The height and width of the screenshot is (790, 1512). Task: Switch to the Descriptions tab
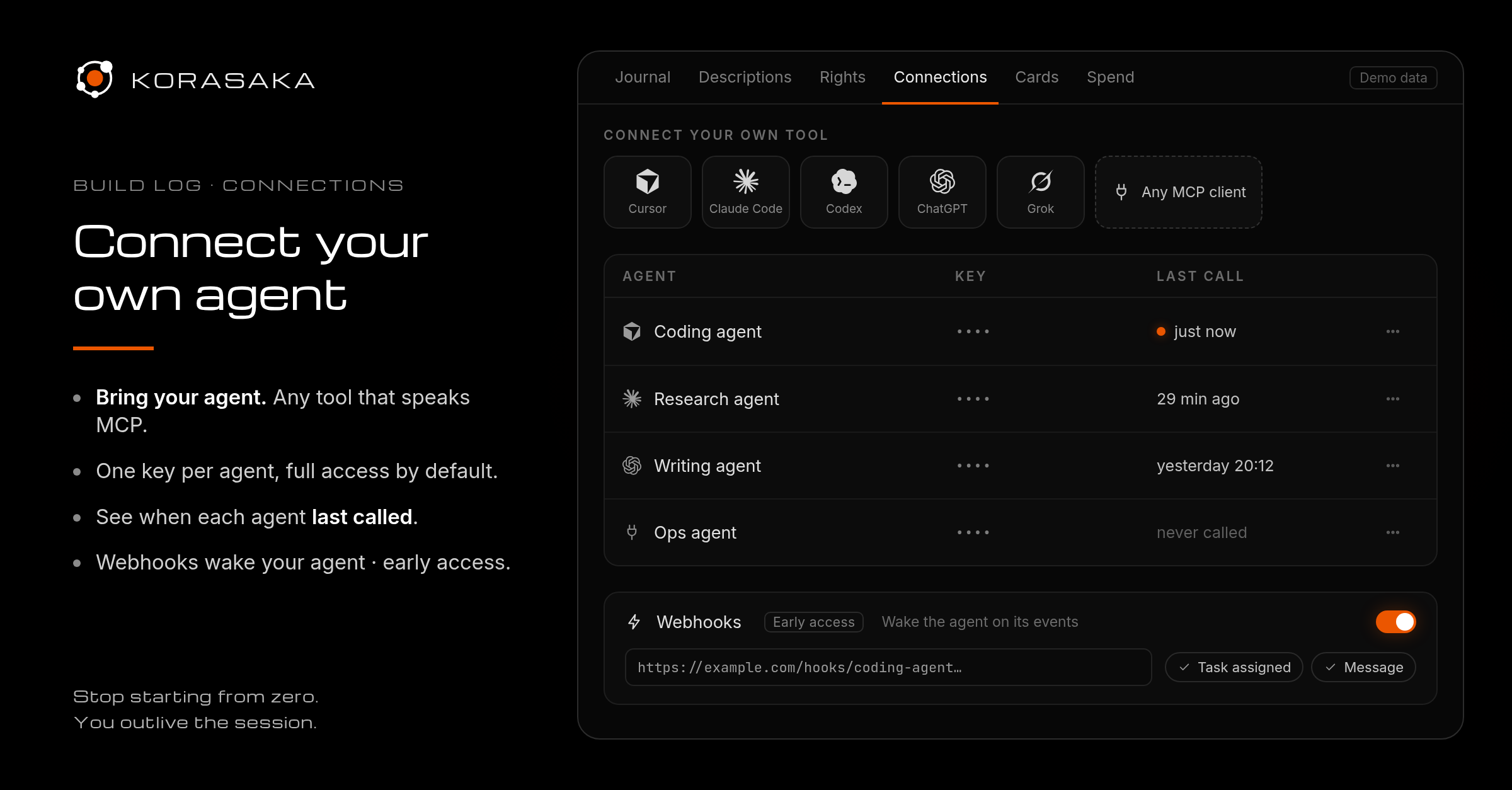coord(745,77)
